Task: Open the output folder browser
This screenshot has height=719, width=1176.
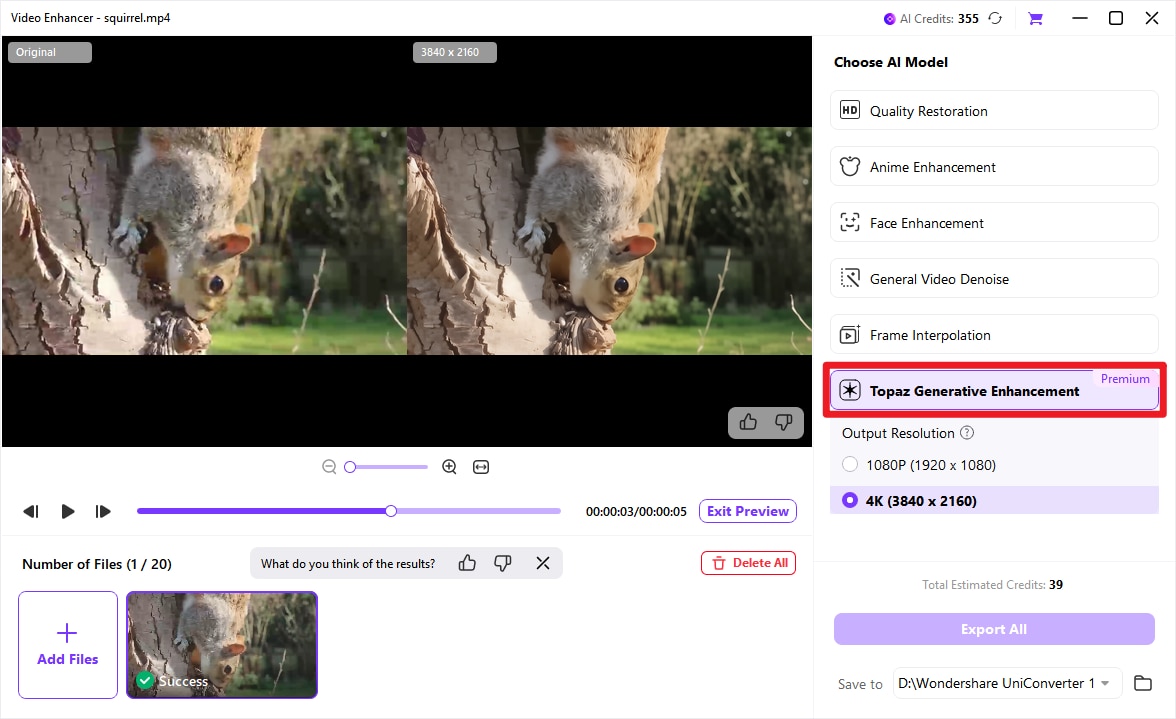Action: pos(1142,683)
